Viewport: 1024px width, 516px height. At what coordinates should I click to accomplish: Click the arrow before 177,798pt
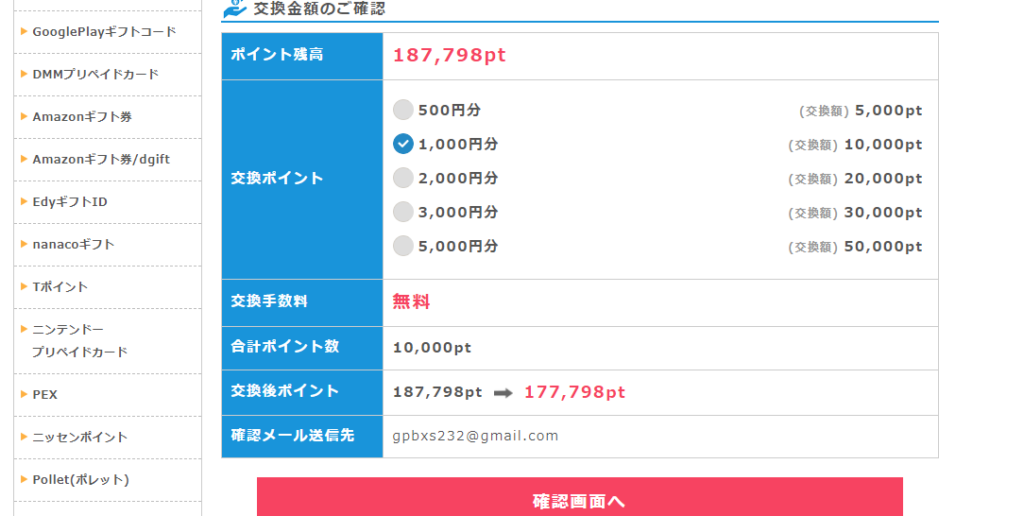(503, 393)
